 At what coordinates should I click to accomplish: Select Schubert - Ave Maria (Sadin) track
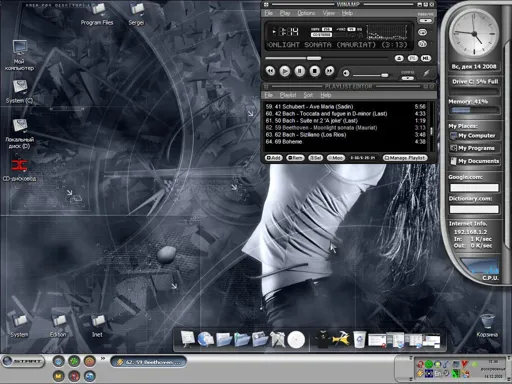(345, 107)
